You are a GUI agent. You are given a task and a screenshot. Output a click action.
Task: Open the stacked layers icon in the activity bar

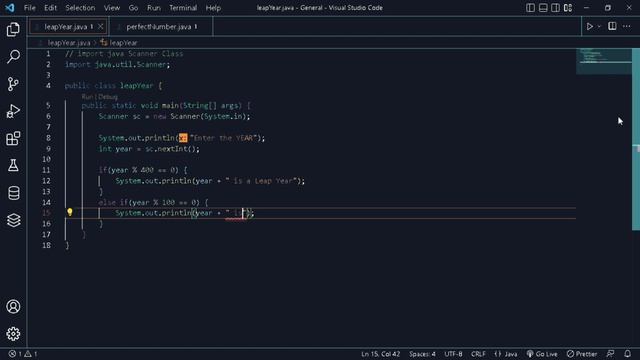tap(13, 220)
